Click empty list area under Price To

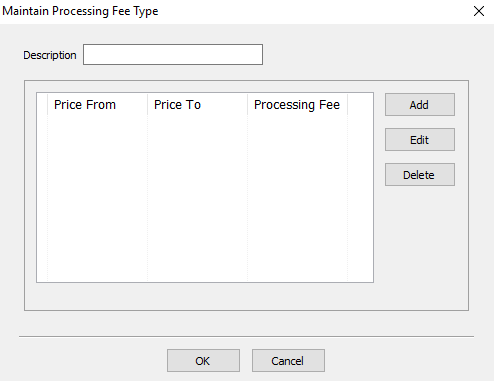(x=197, y=198)
